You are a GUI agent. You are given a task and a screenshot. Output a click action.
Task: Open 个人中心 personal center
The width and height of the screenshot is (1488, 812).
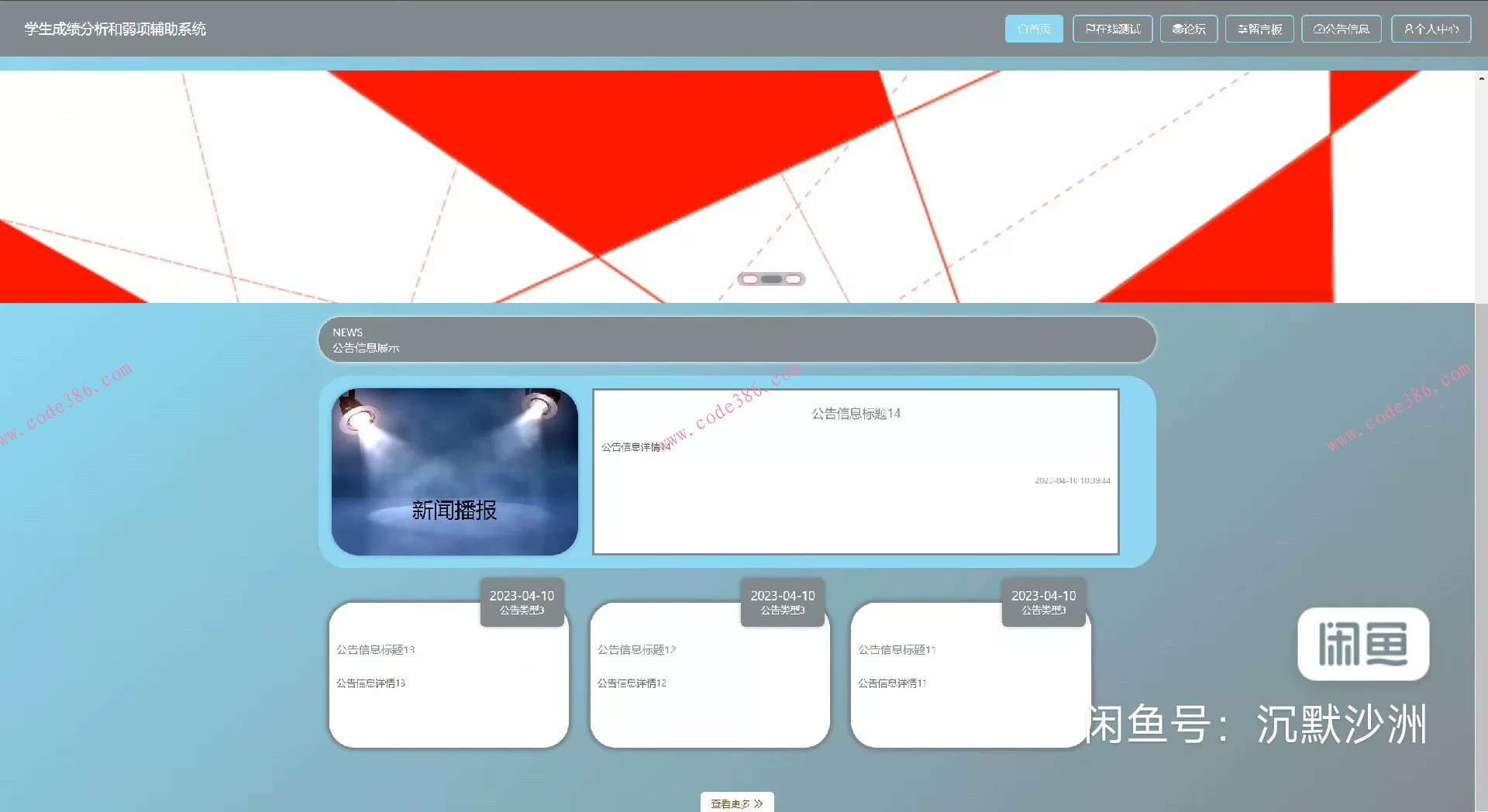tap(1431, 29)
